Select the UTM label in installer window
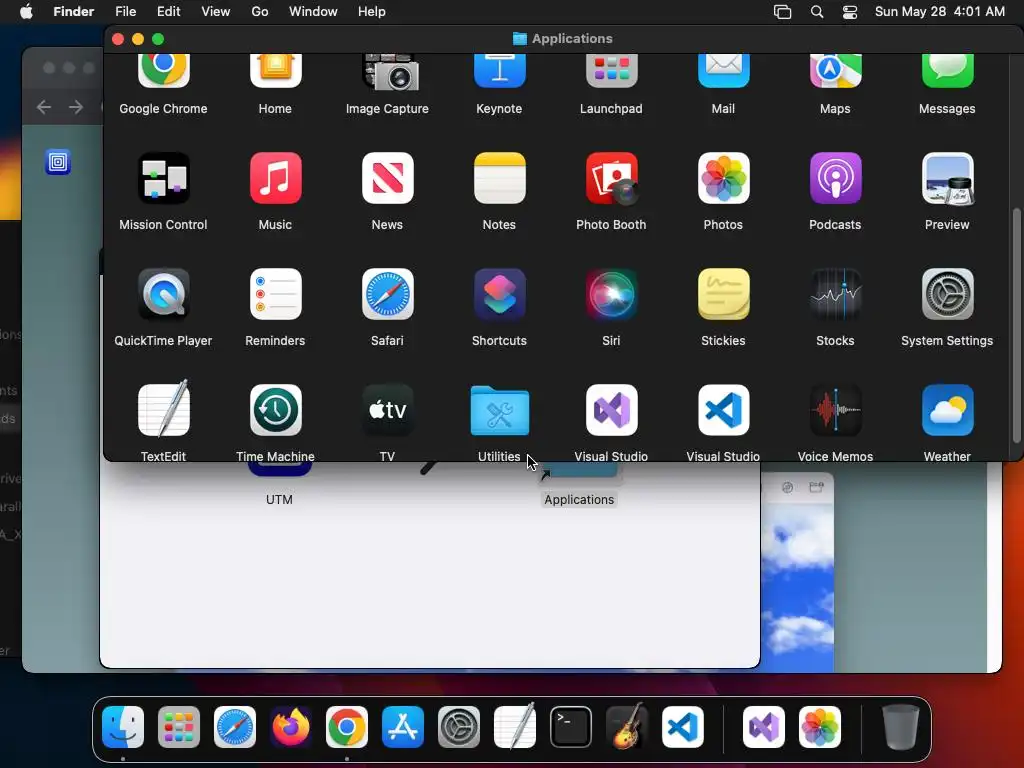 [x=280, y=500]
